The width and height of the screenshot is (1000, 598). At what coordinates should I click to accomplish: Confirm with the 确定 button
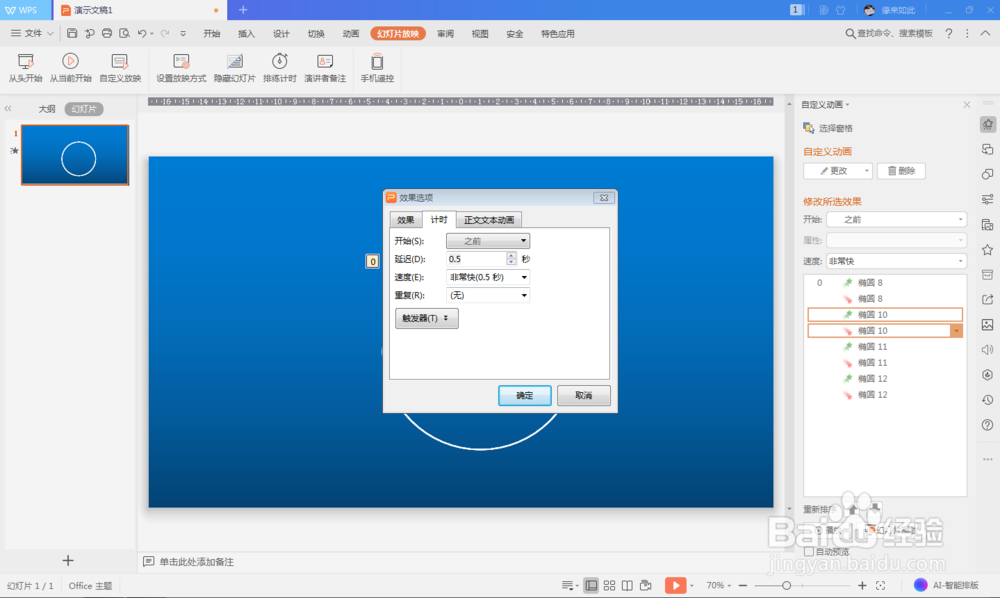point(524,395)
